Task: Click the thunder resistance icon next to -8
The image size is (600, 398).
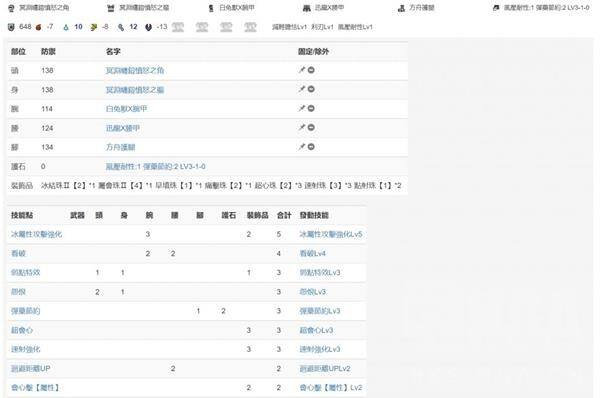Action: click(x=93, y=27)
